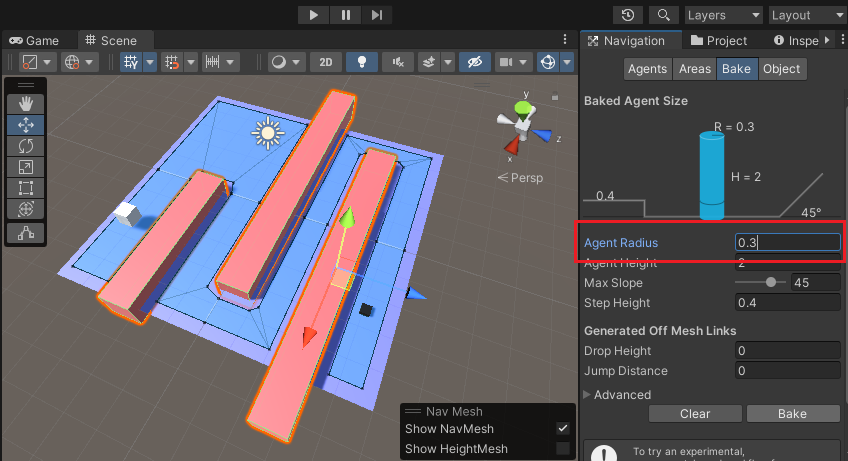
Task: Select the Rotate tool
Action: pos(26,146)
